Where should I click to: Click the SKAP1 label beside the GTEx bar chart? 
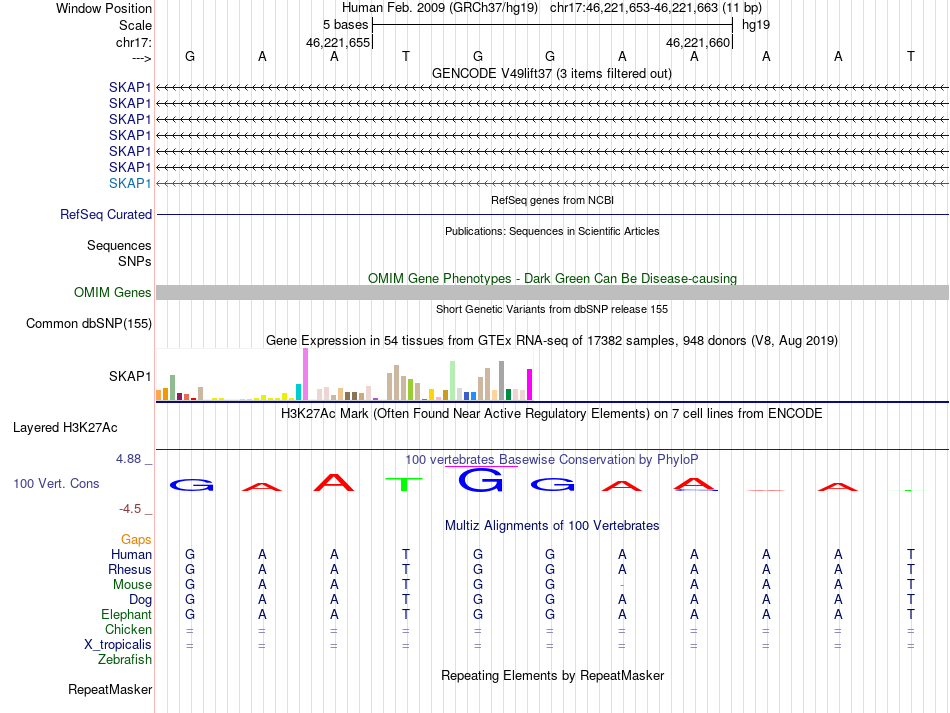130,376
